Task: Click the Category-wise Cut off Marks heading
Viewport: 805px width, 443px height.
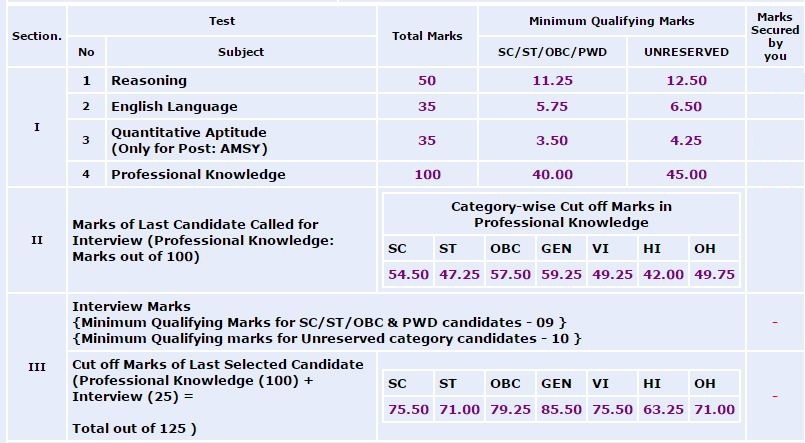Action: (x=561, y=214)
